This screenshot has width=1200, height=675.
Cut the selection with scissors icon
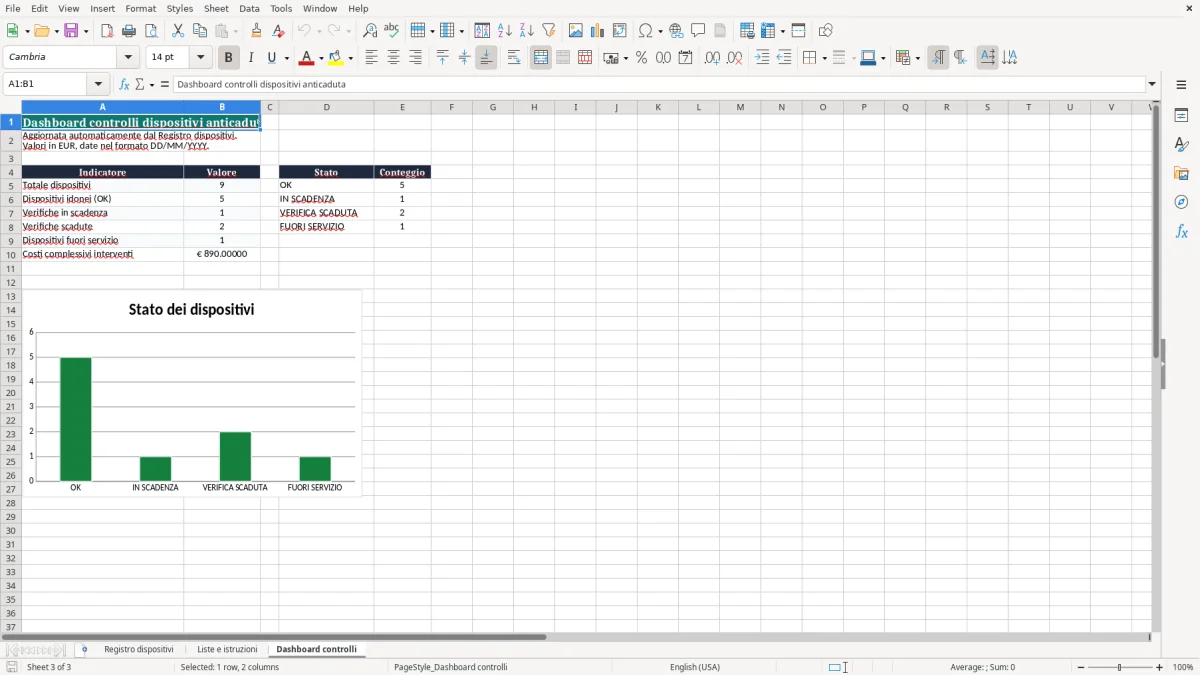click(x=178, y=31)
